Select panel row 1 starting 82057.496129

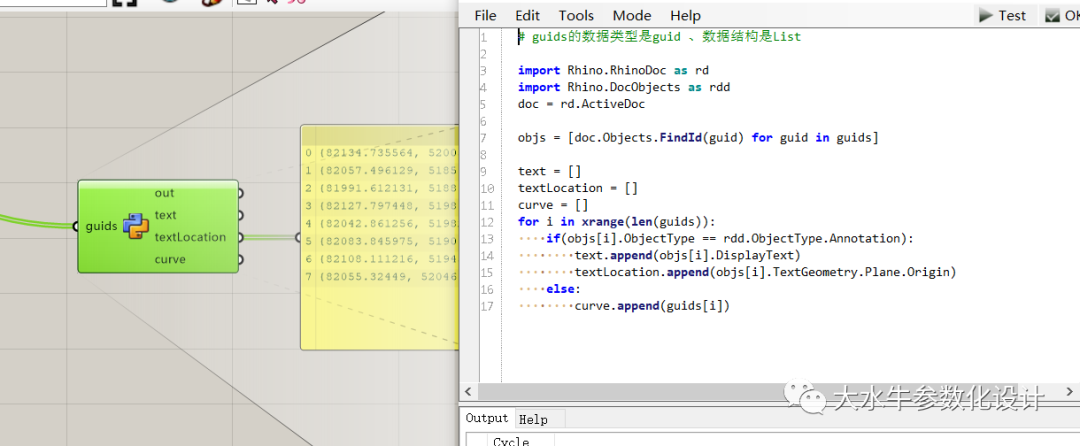point(380,169)
